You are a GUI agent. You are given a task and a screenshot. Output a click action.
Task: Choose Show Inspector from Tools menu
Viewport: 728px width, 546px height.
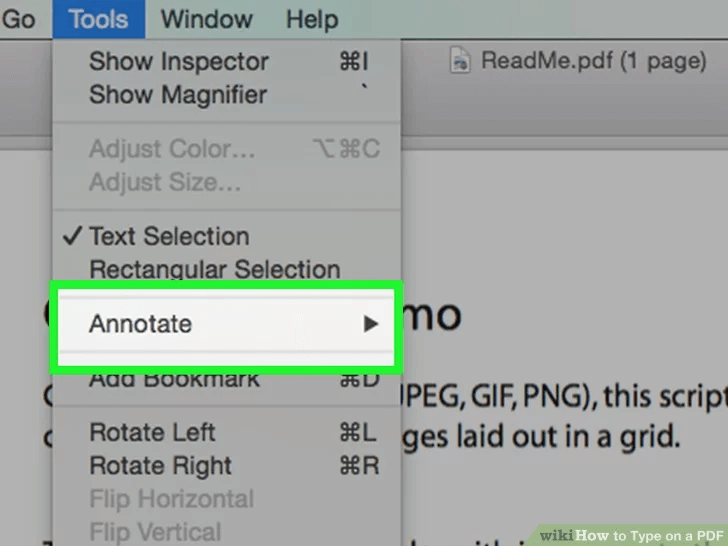tap(227, 61)
